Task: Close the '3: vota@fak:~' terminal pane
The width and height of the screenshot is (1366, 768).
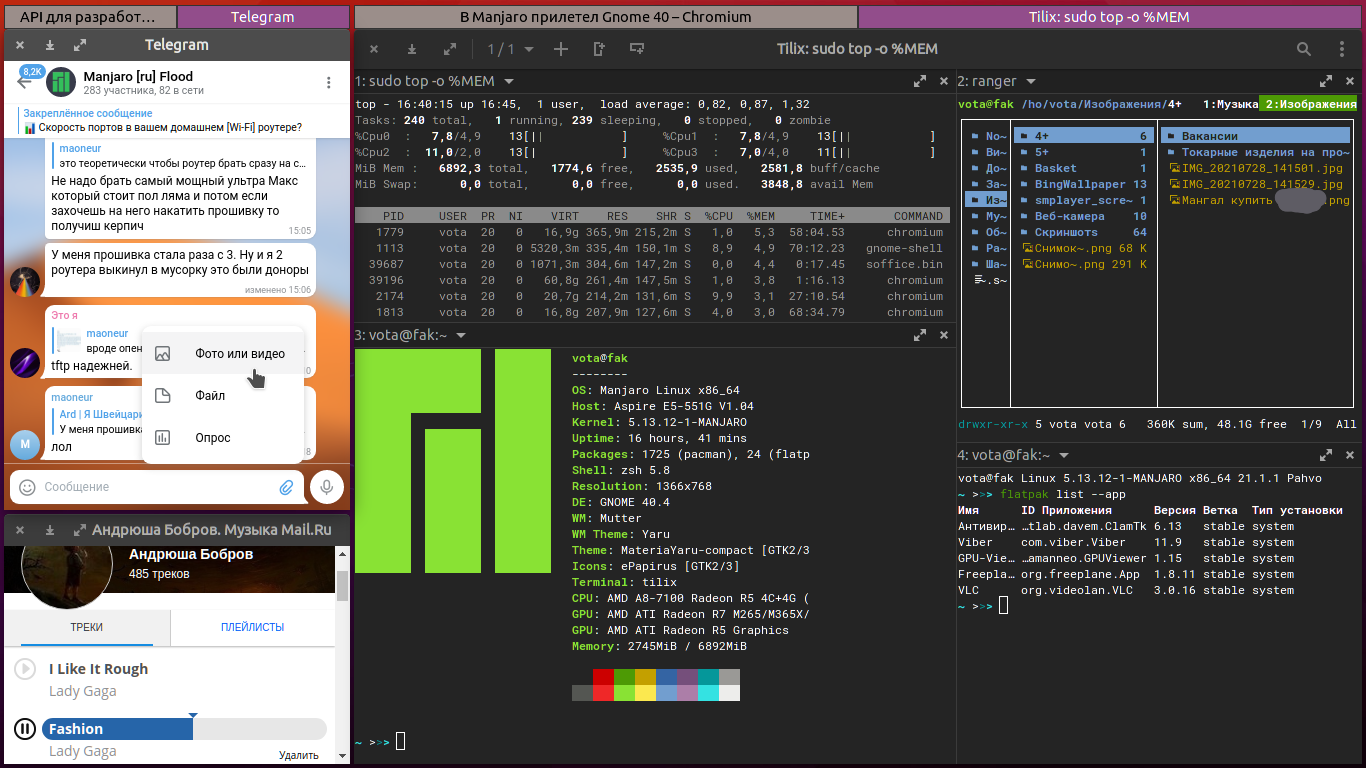Action: click(x=943, y=336)
